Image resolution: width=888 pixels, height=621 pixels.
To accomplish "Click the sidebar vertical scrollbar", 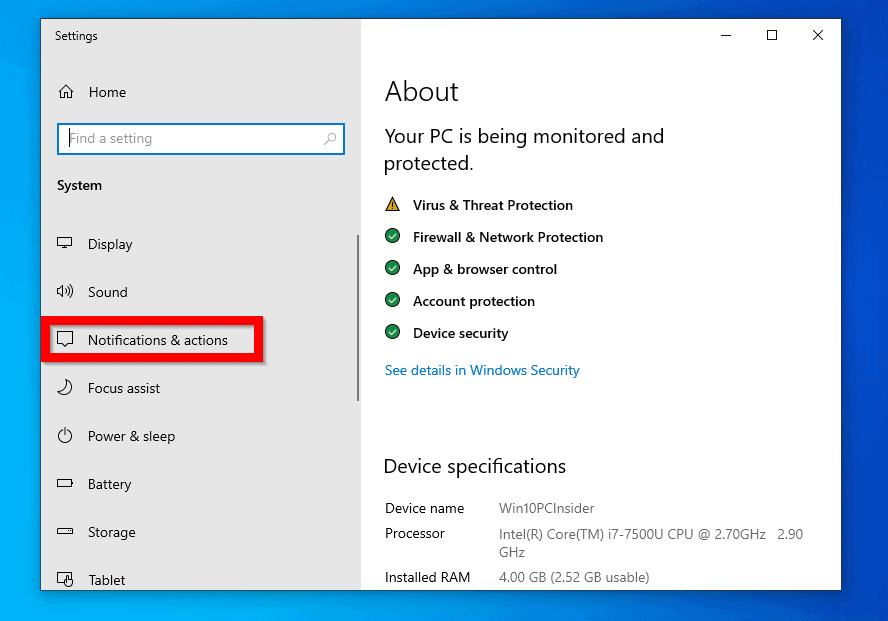I will tap(358, 315).
